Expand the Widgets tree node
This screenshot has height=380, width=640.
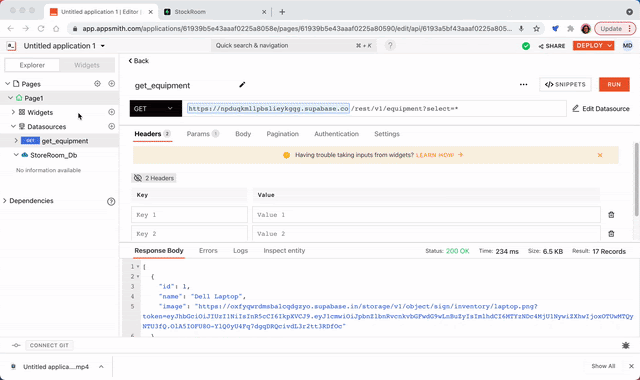pyautogui.click(x=13, y=112)
